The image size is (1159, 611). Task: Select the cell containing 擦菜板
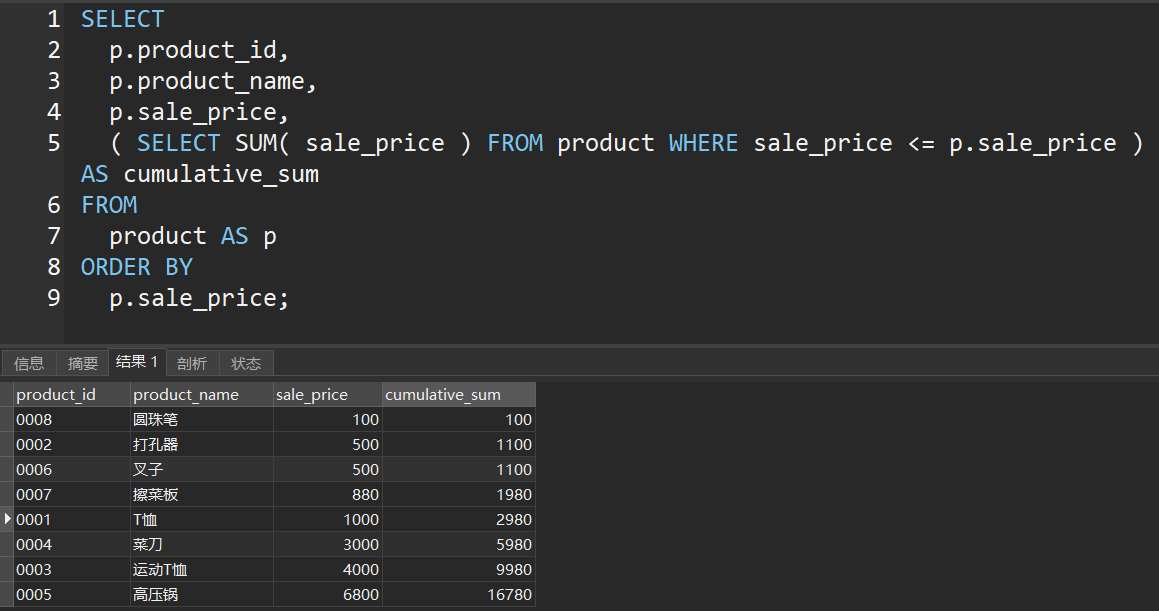tap(155, 495)
